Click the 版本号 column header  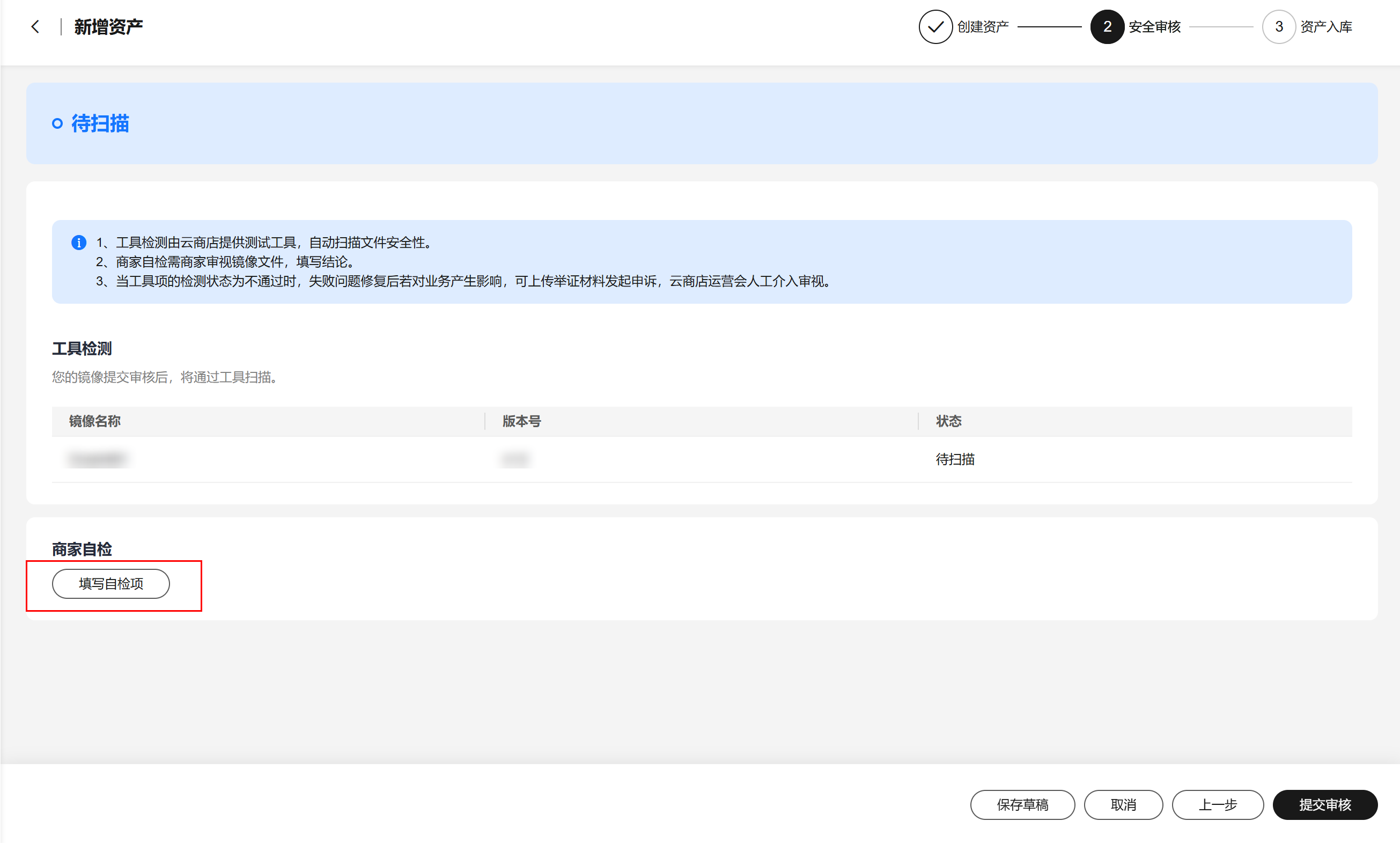[521, 421]
